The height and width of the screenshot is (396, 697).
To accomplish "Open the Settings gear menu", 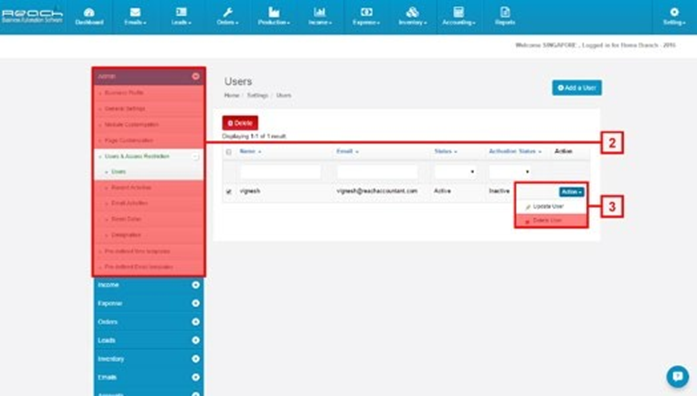I will point(674,16).
